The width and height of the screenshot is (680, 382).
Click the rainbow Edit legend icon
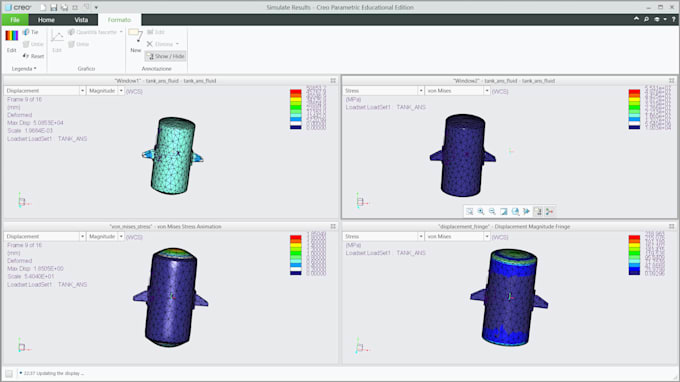12,36
